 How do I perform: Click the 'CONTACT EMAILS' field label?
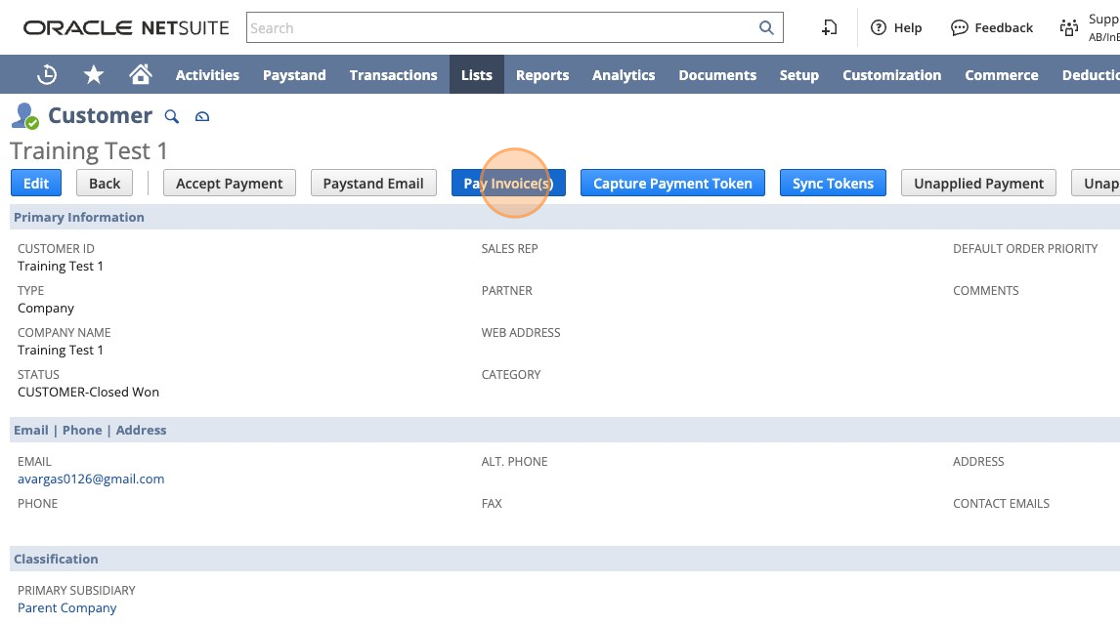click(1001, 504)
